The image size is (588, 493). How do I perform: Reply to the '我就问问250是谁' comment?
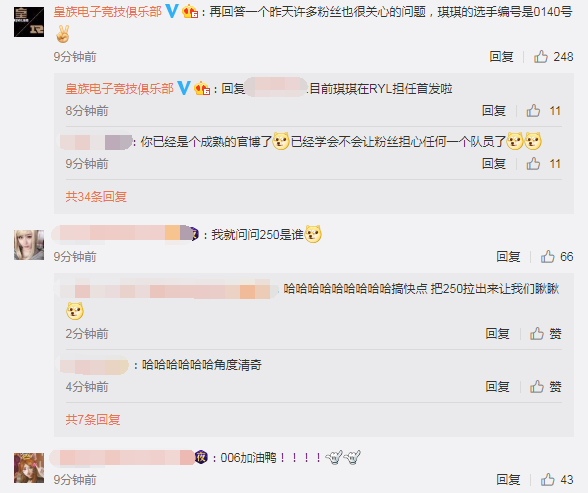tap(508, 256)
